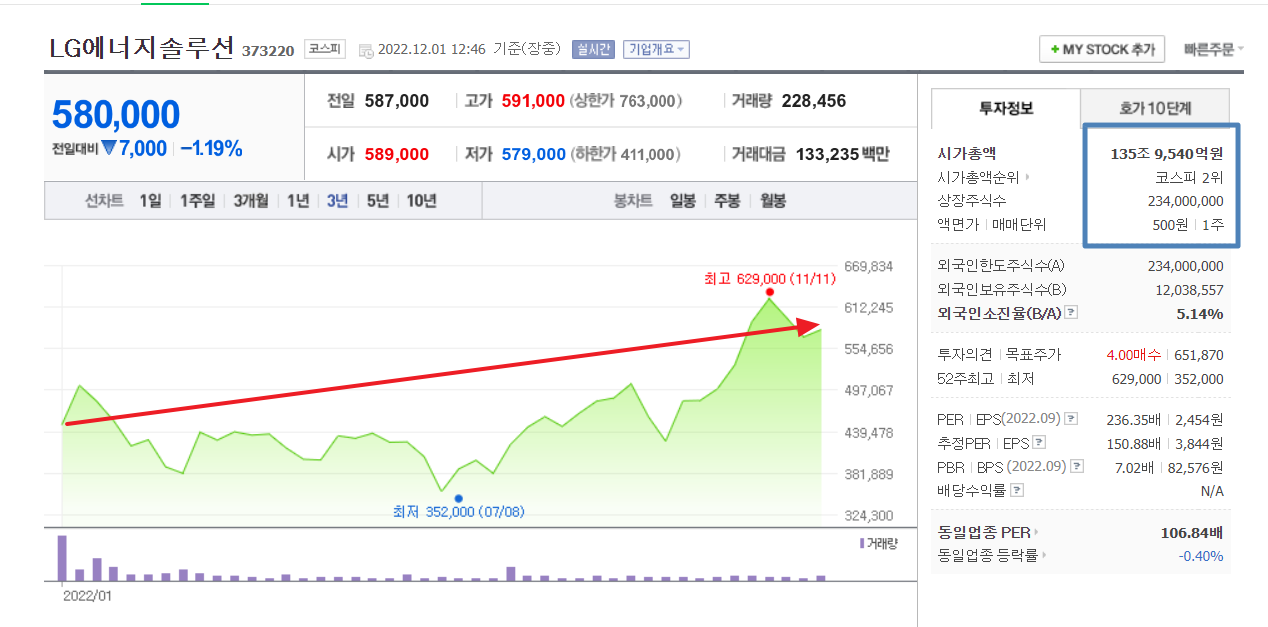Open the PBR BPS help tooltip icon
This screenshot has height=627, width=1268.
1076,464
